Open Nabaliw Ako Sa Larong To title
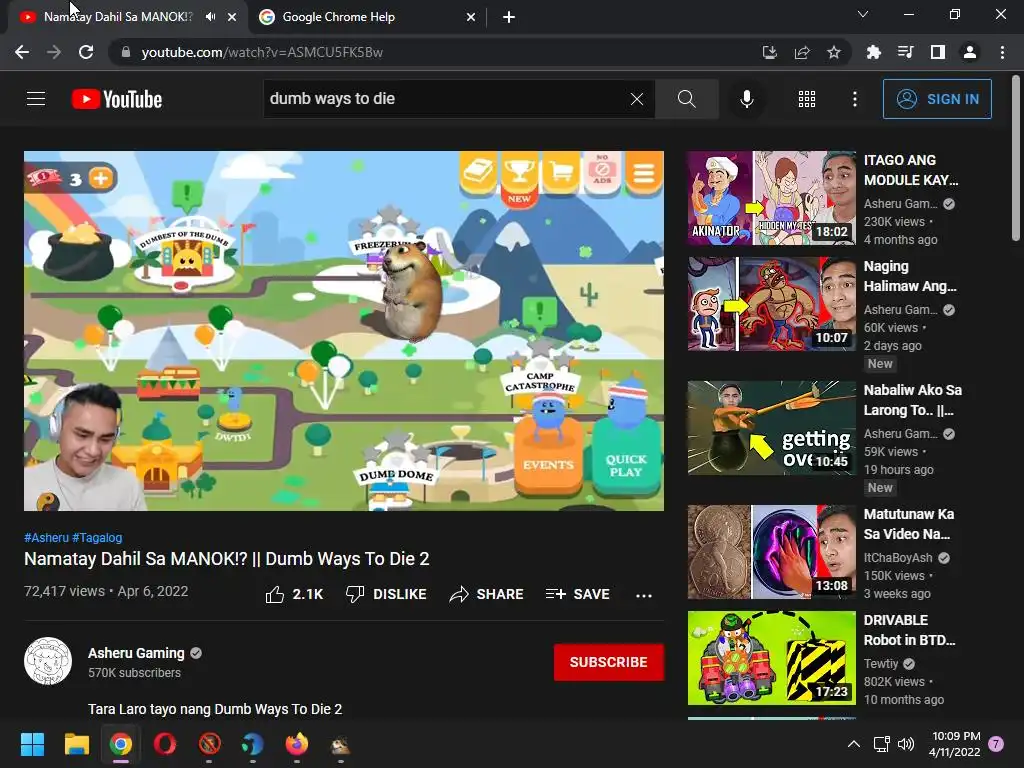The height and width of the screenshot is (768, 1024). pyautogui.click(x=912, y=400)
